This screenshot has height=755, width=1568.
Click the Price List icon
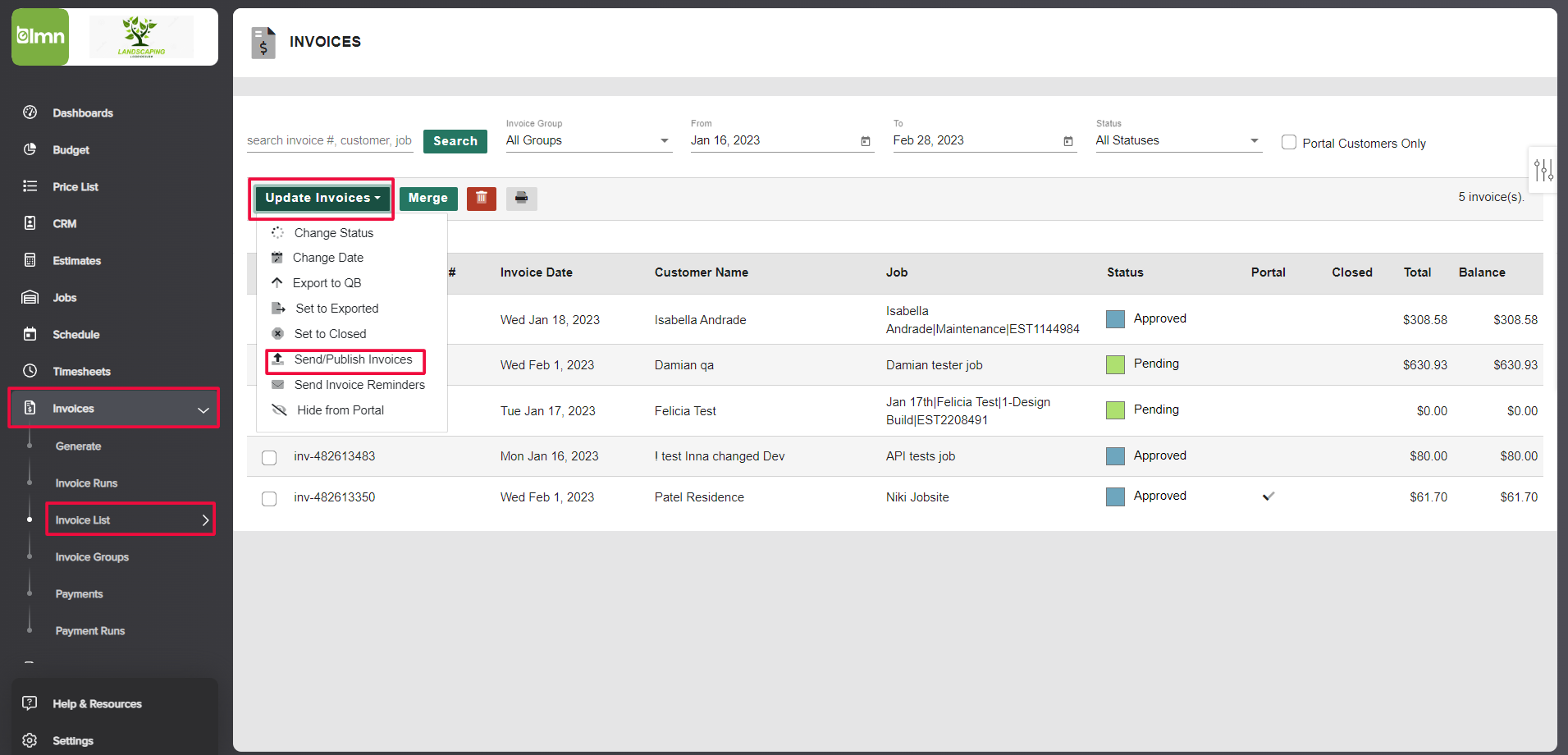tap(30, 186)
